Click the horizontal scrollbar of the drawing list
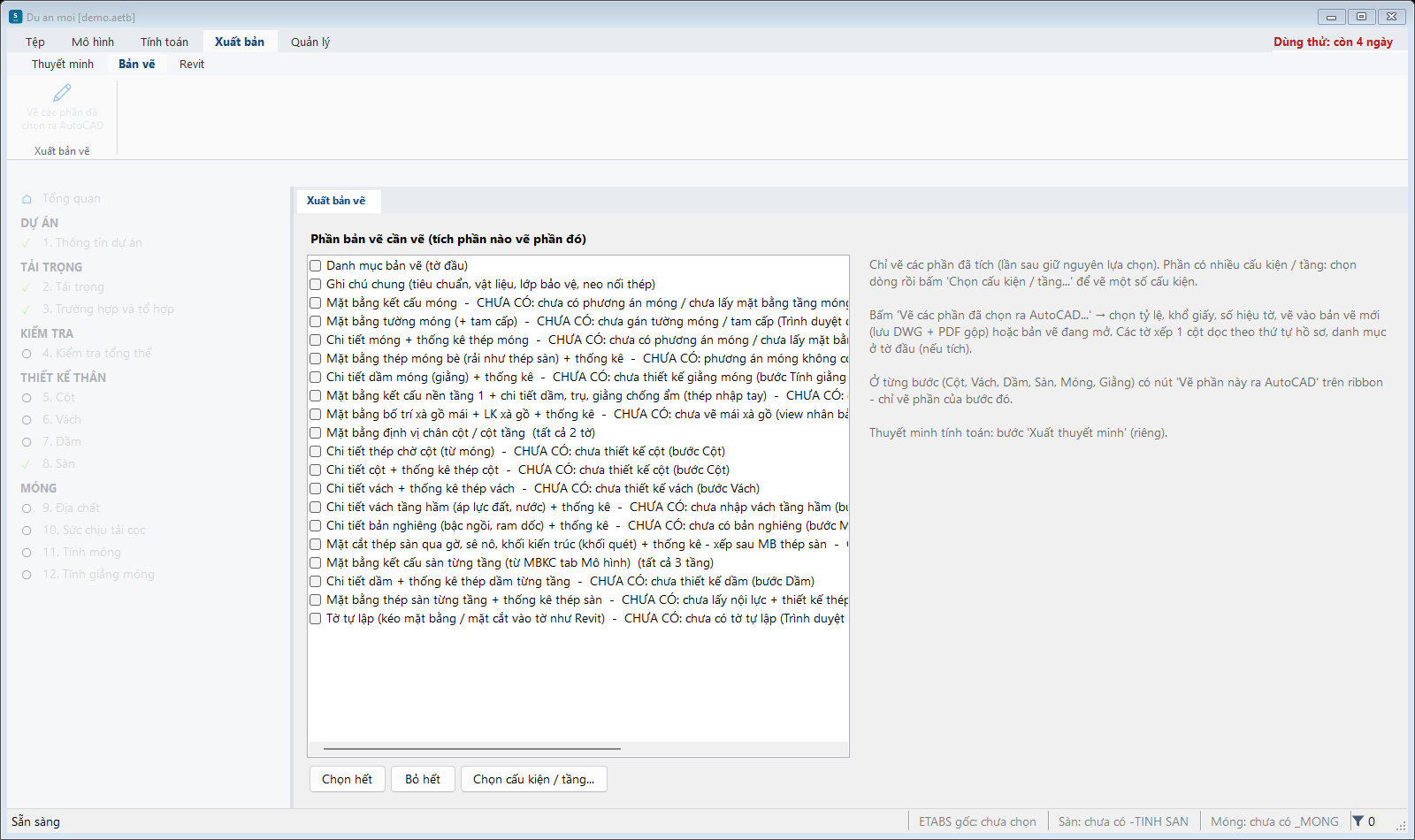 coord(472,749)
